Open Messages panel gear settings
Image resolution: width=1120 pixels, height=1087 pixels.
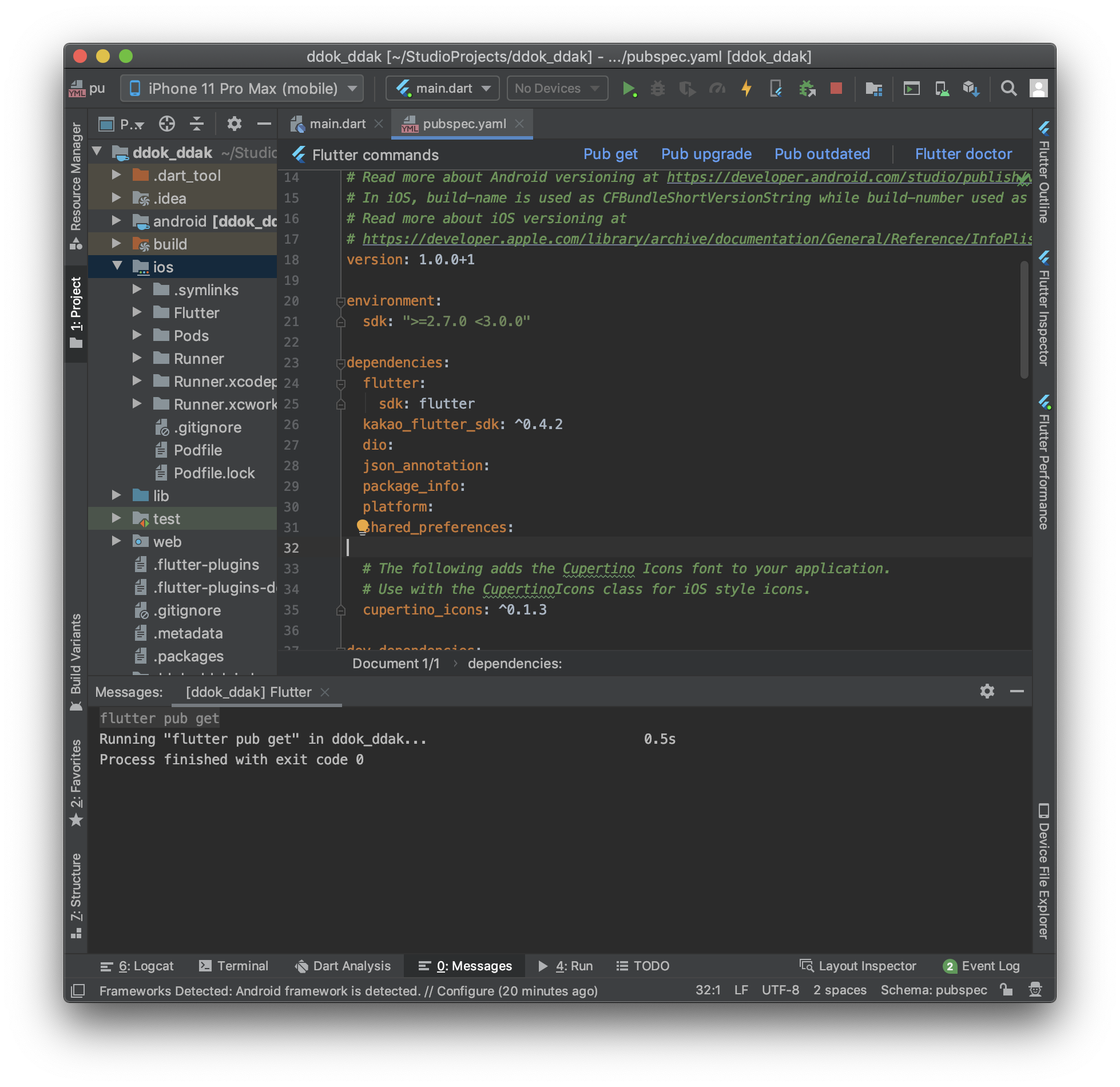point(987,692)
